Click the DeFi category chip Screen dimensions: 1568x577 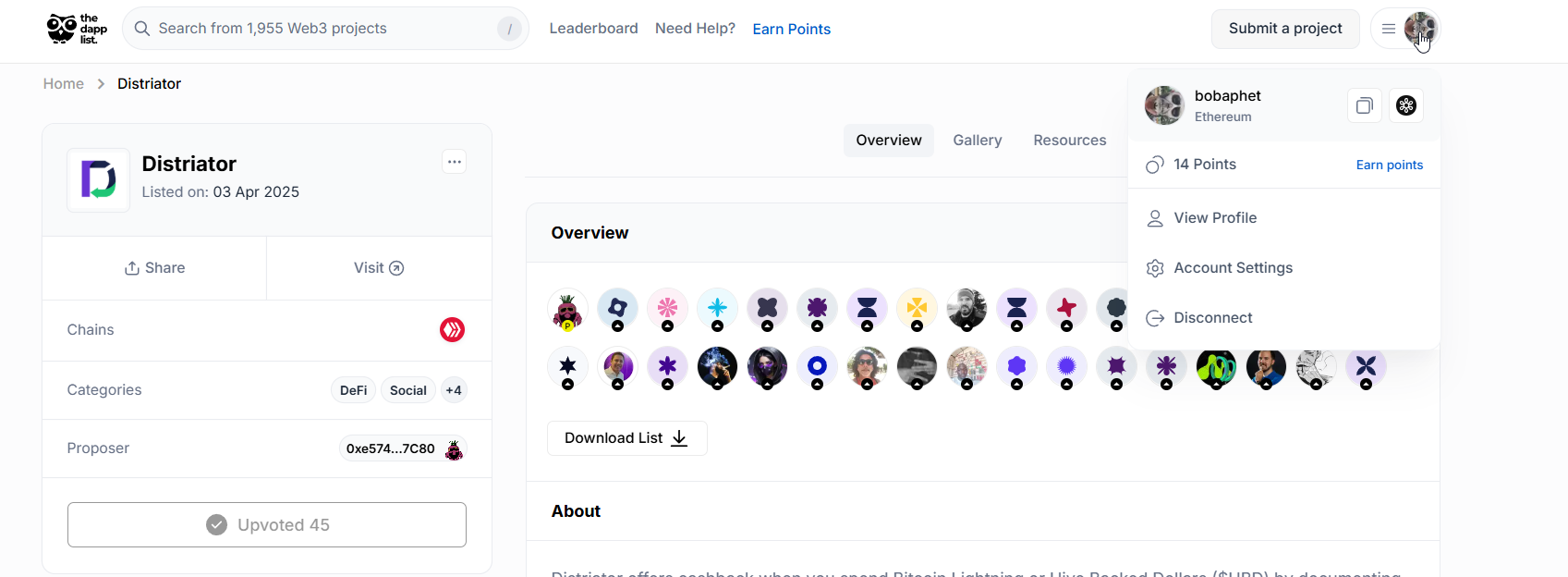point(353,390)
